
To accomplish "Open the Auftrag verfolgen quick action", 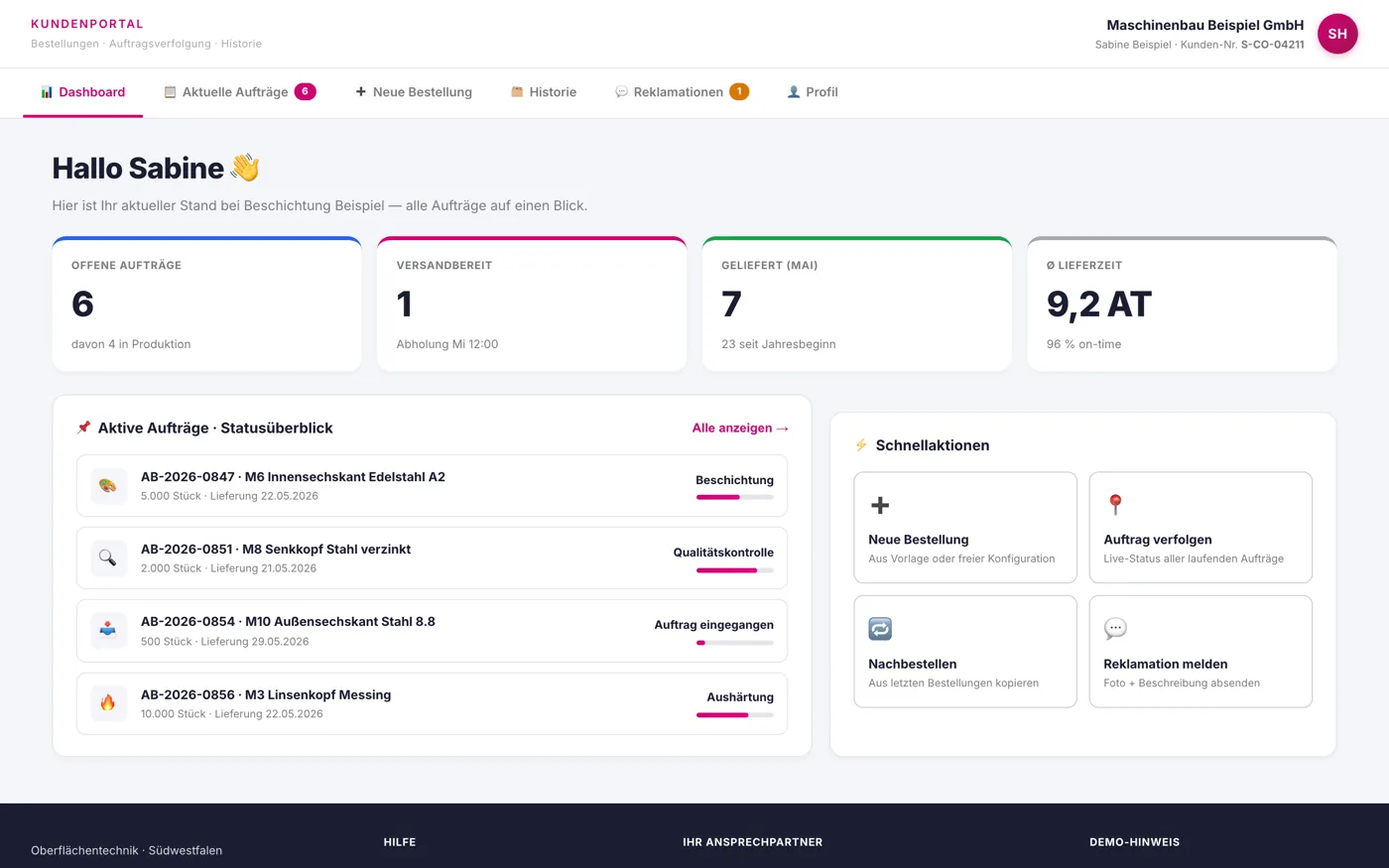I will tap(1200, 528).
